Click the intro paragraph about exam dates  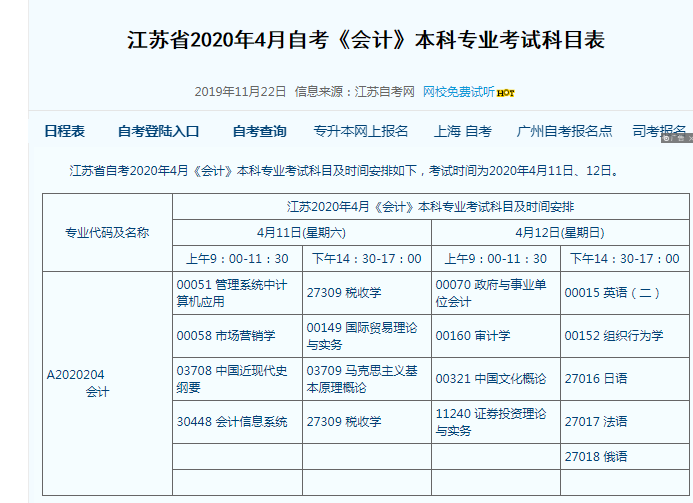coord(345,171)
